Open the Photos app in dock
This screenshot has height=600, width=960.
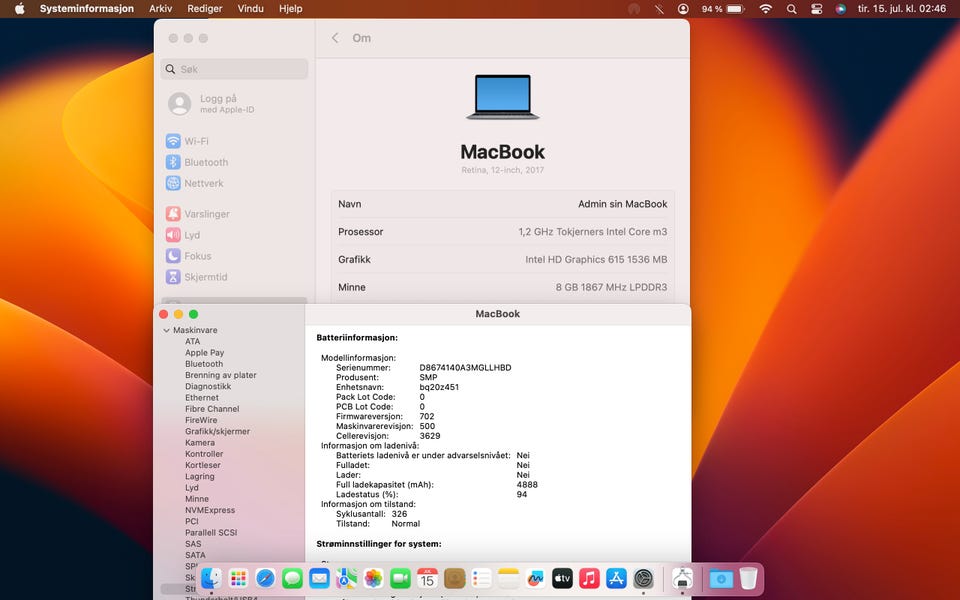click(x=373, y=578)
